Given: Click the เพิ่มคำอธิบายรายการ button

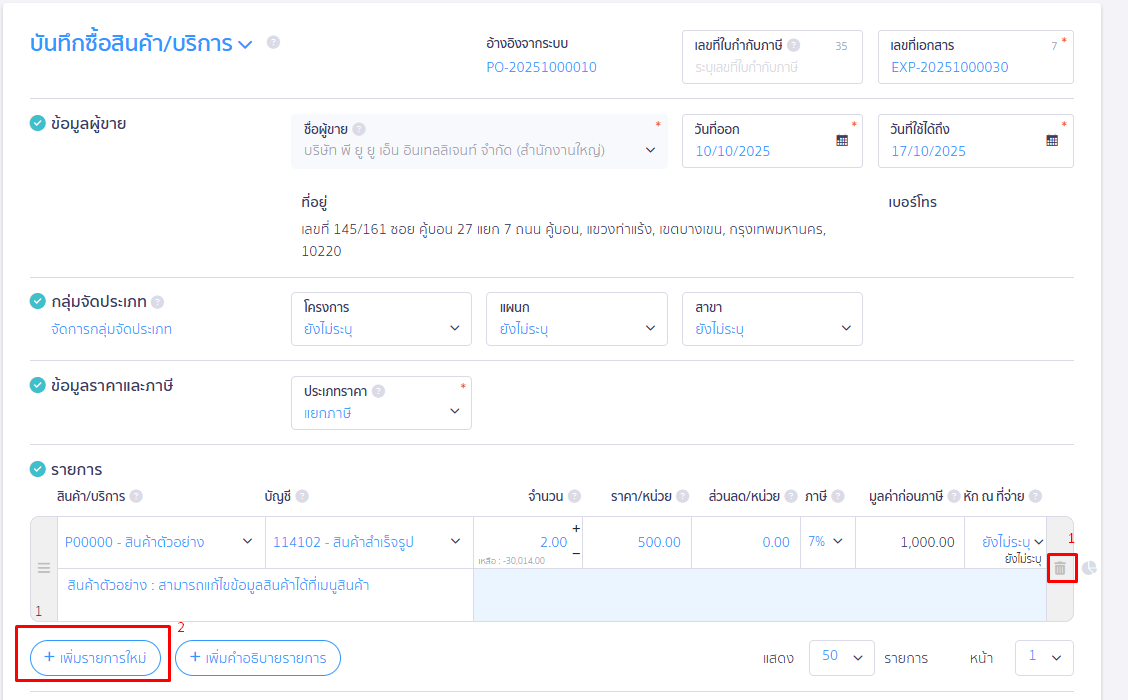Looking at the screenshot, I should coord(258,658).
